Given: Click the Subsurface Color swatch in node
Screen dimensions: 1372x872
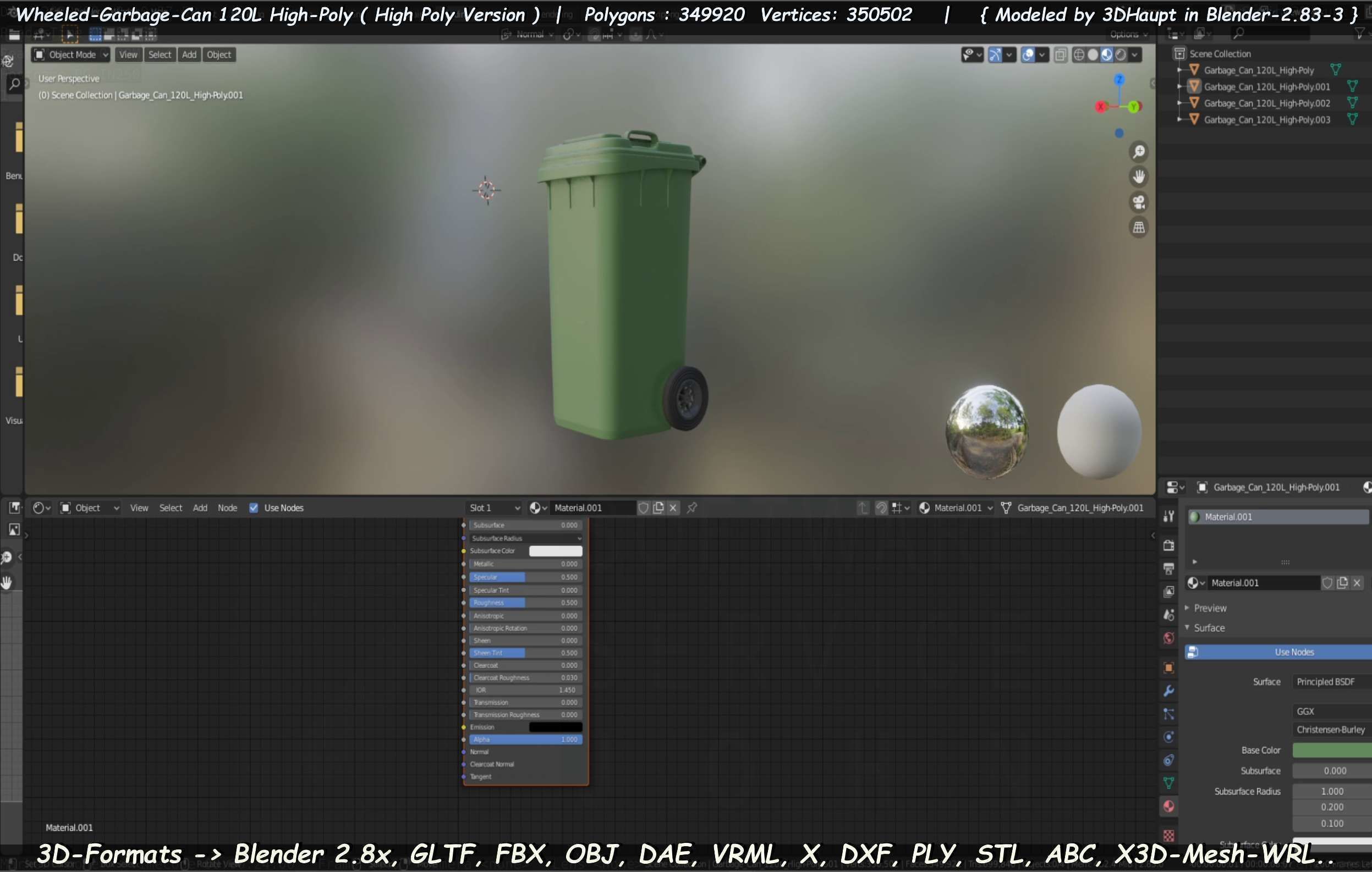Looking at the screenshot, I should (556, 551).
